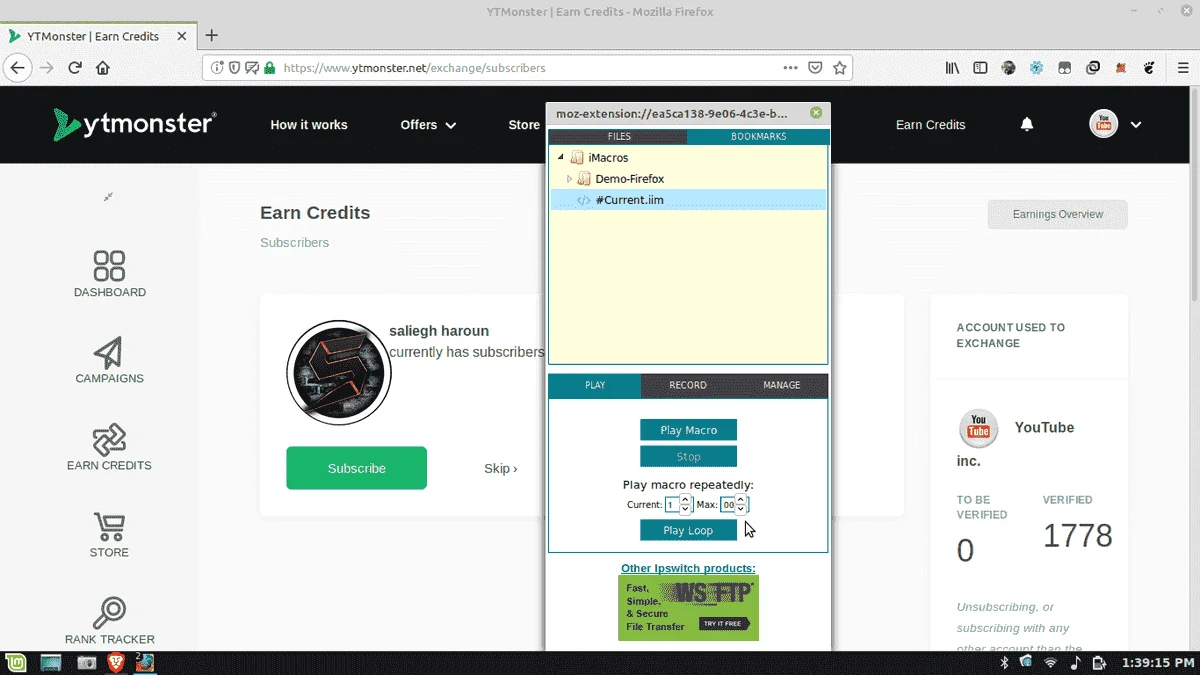The height and width of the screenshot is (675, 1200).
Task: Click the Play Loop button
Action: point(688,530)
